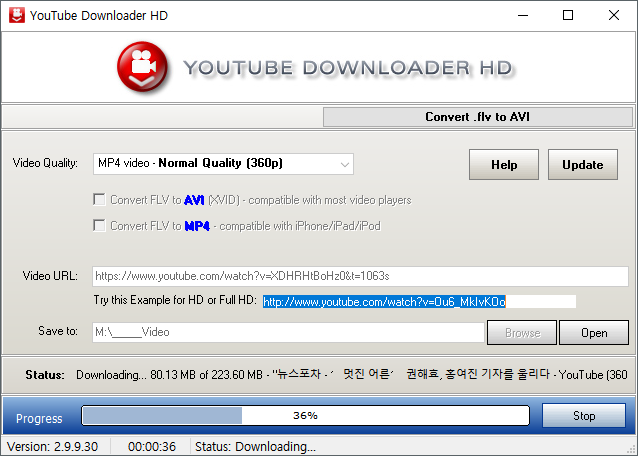
Task: Click 'Try this Example for HD or Full HD' text
Action: coord(175,300)
